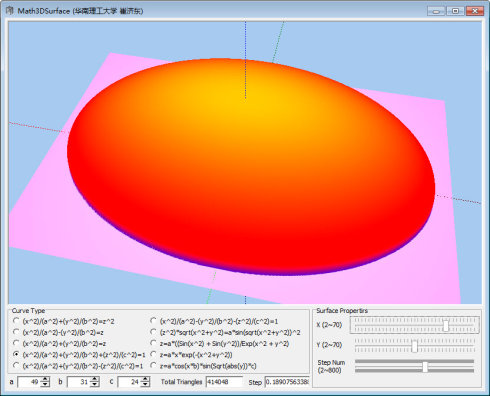The height and width of the screenshot is (396, 490).
Task: Click the Step value field
Action: tap(287, 382)
